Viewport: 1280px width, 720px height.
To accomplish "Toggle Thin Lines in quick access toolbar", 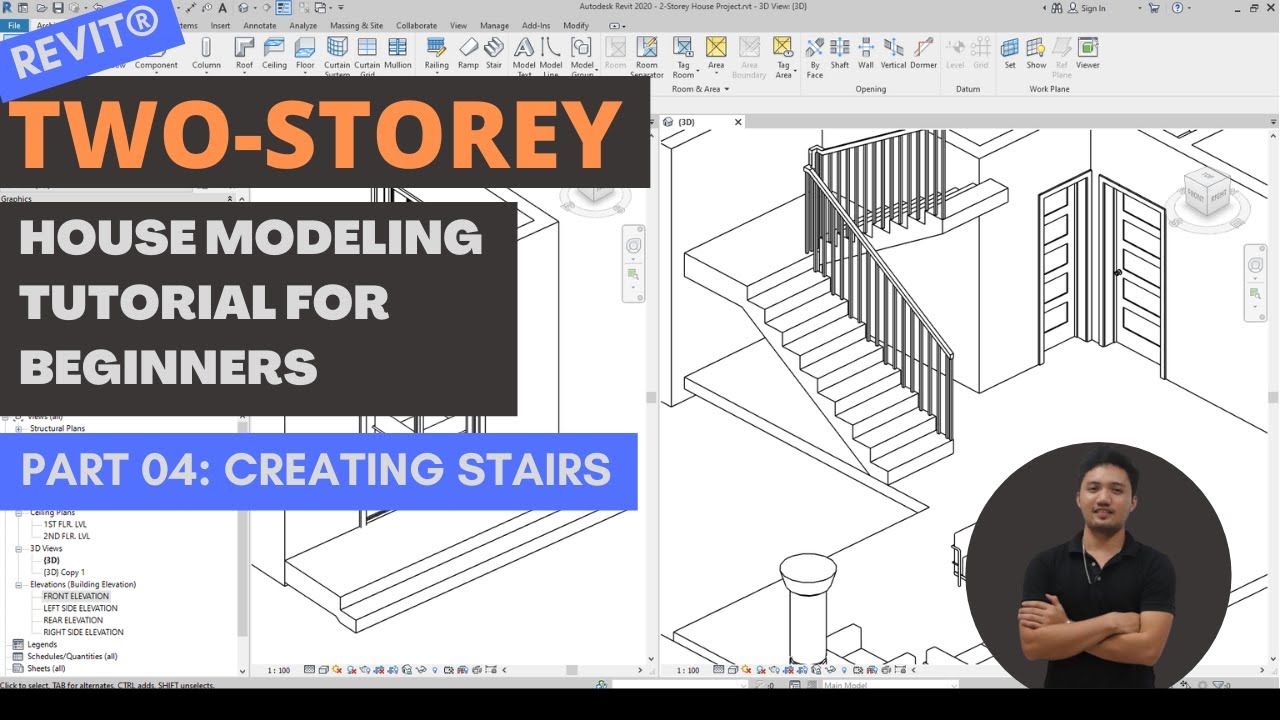I will point(283,8).
